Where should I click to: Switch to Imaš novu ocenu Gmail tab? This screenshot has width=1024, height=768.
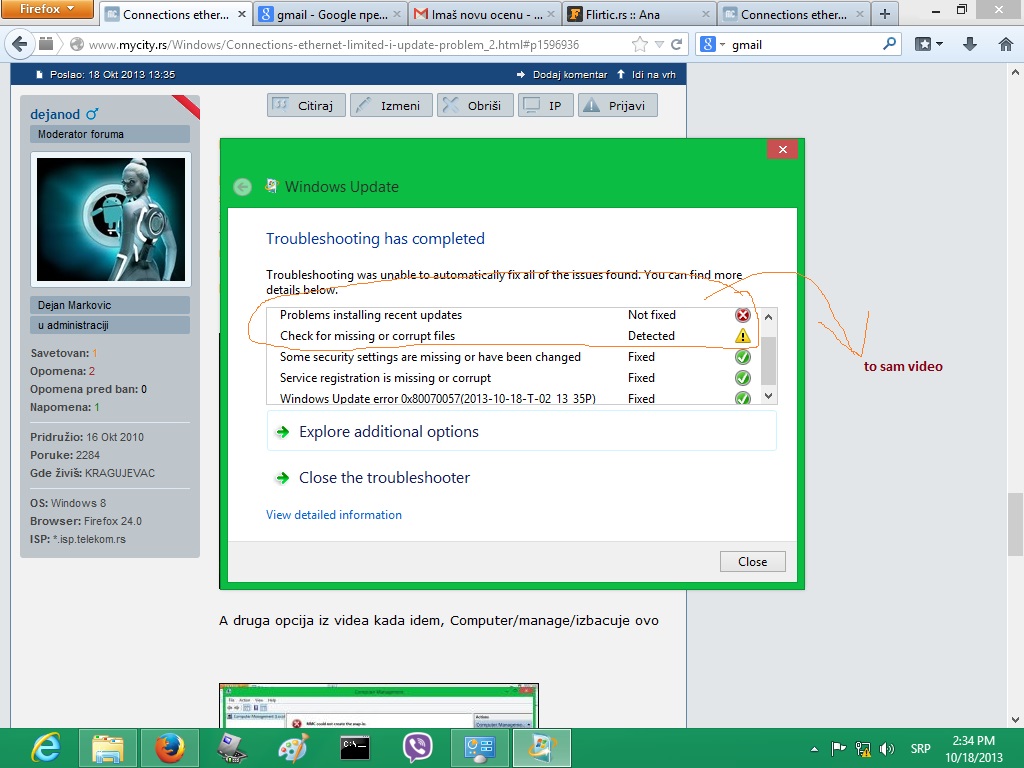click(x=484, y=14)
